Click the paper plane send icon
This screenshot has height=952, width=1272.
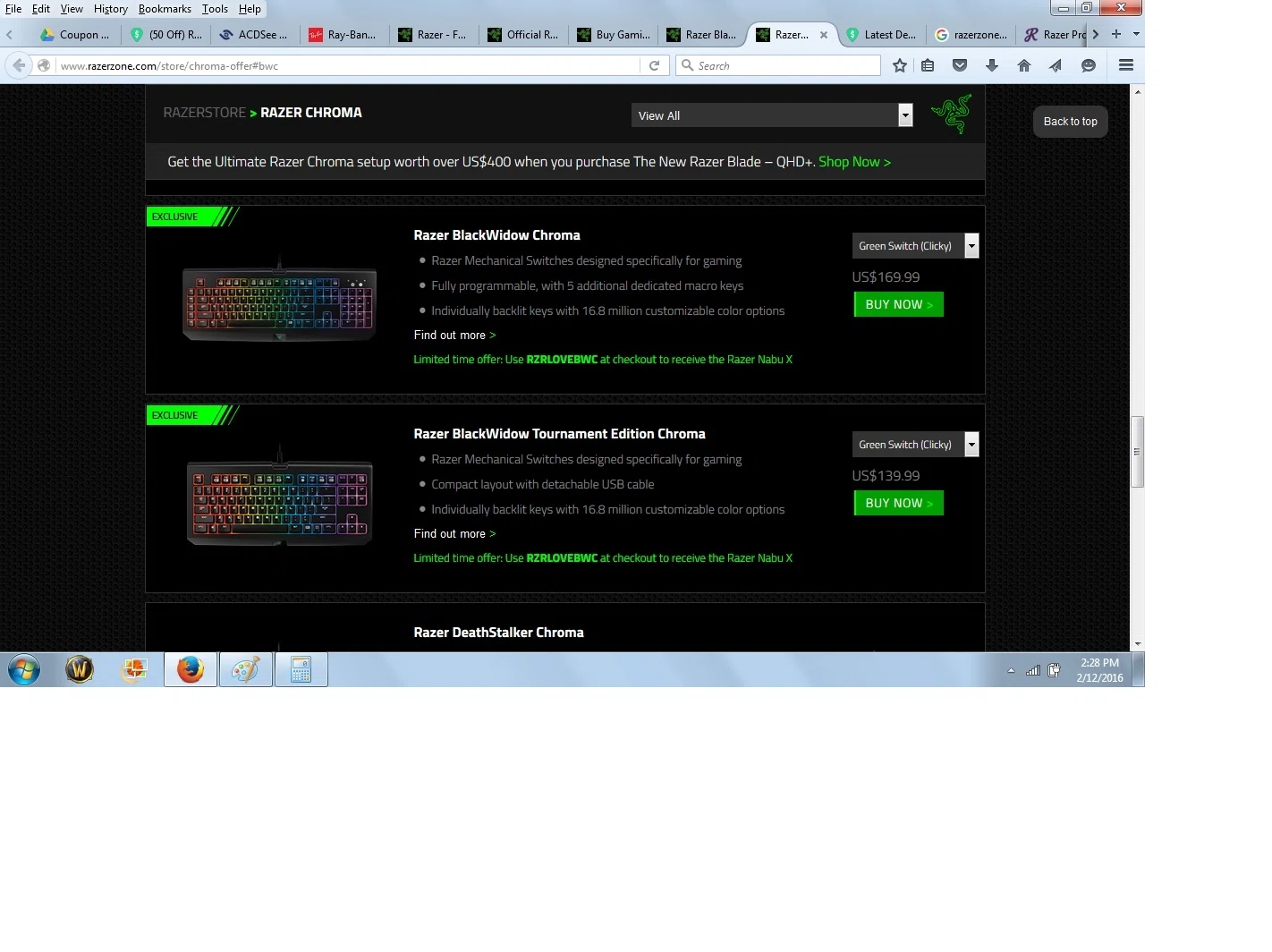[1056, 65]
